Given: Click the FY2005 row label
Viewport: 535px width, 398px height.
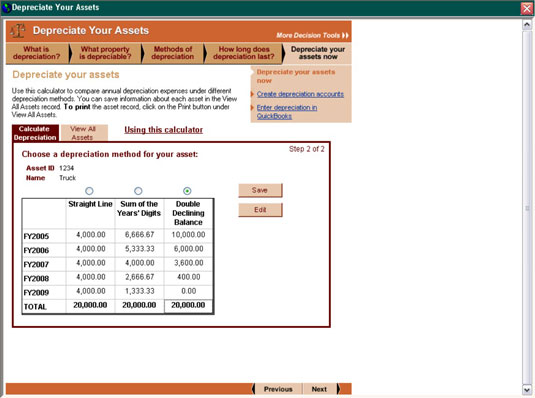Looking at the screenshot, I should pos(36,236).
